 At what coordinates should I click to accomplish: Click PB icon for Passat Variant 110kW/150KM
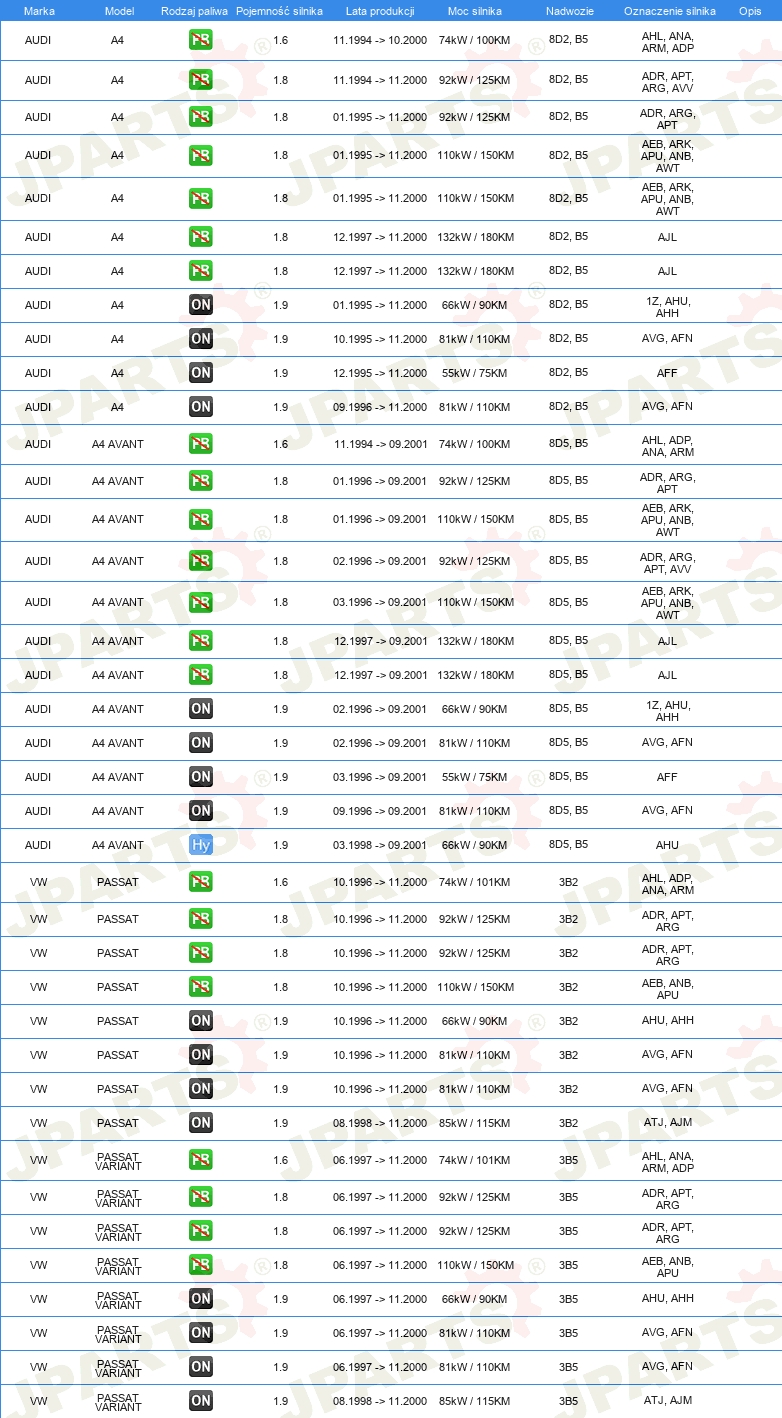click(x=201, y=1265)
